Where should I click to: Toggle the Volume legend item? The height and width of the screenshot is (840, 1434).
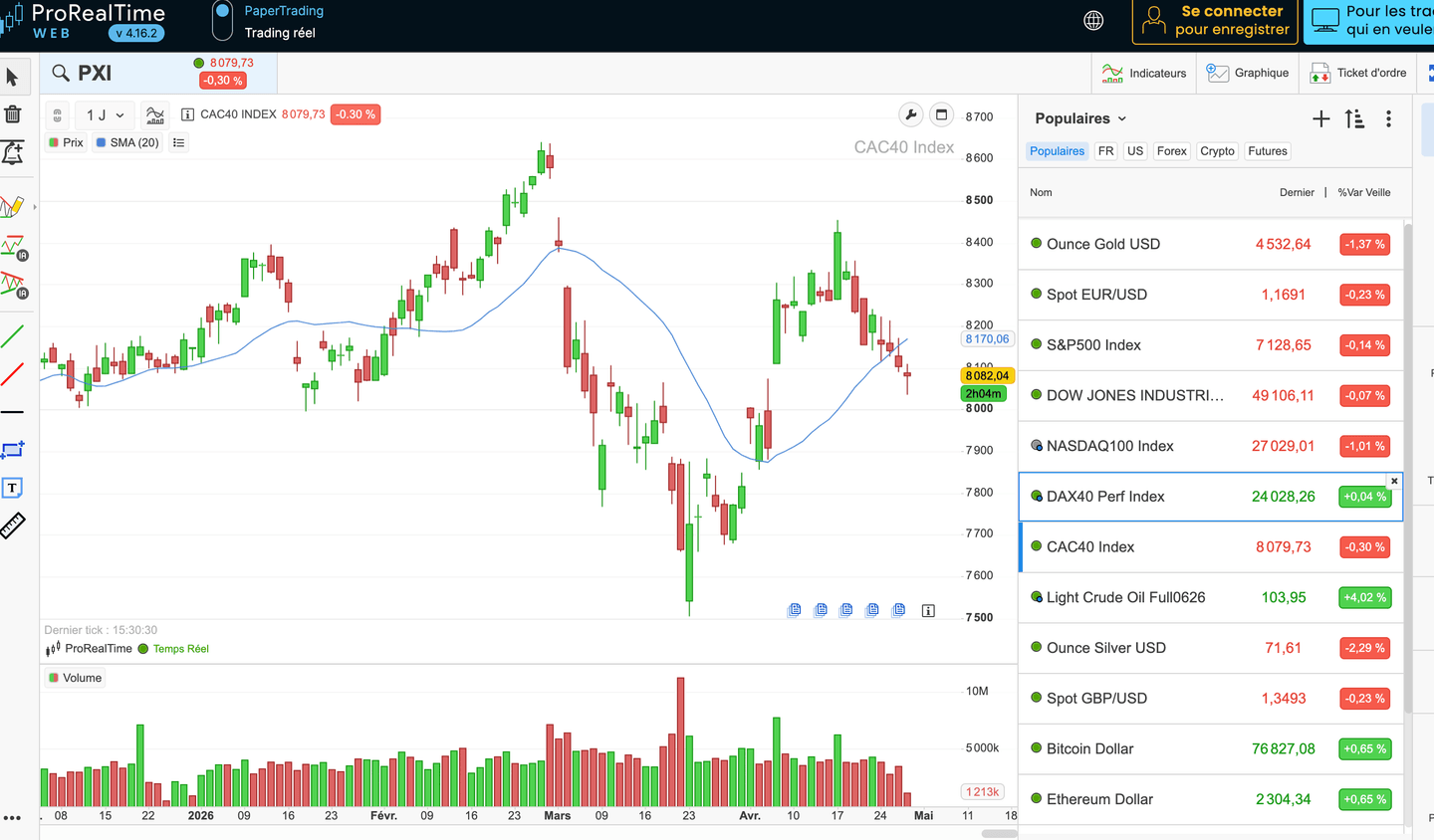coord(75,678)
